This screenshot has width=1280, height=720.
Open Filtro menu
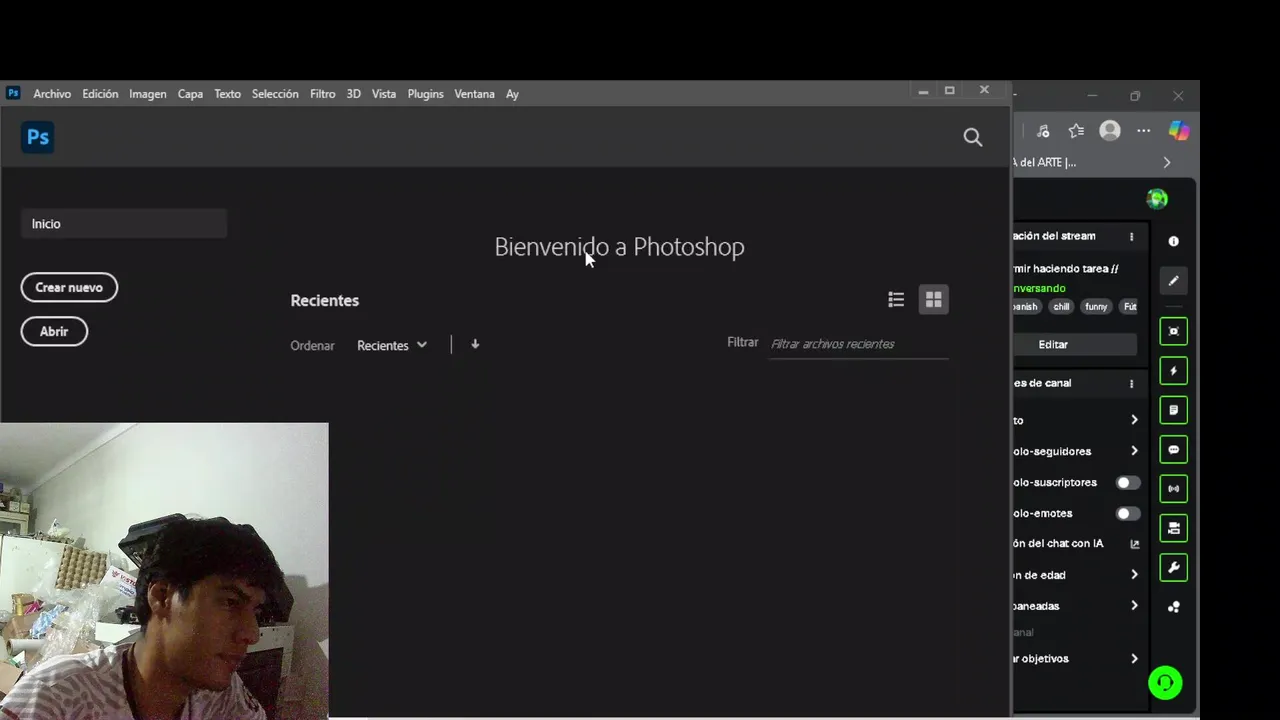click(x=322, y=94)
